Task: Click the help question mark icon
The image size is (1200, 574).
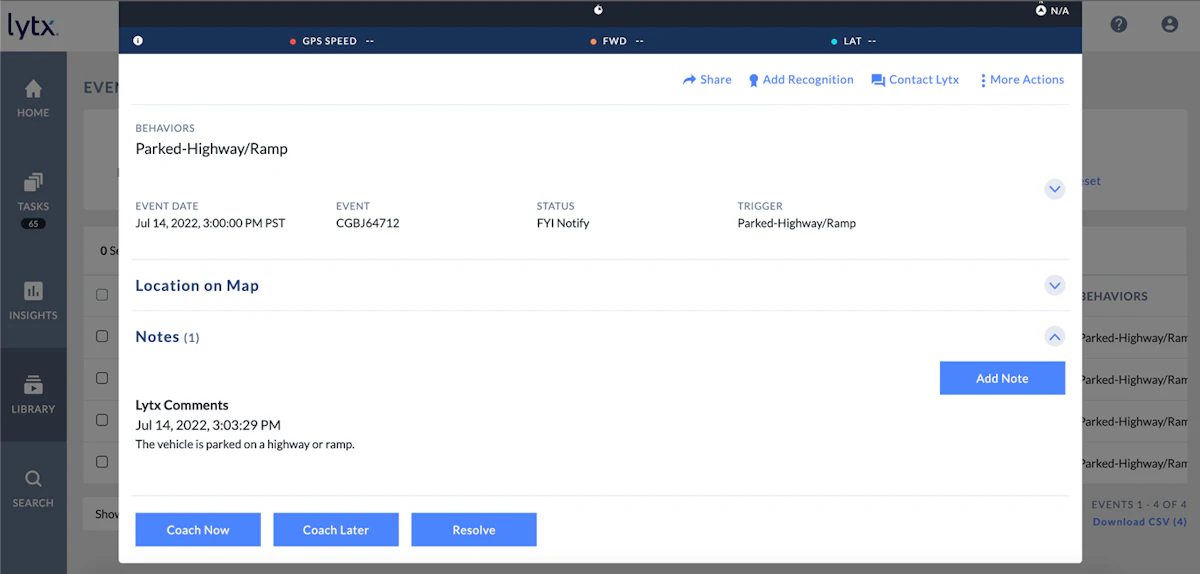Action: coord(1119,25)
